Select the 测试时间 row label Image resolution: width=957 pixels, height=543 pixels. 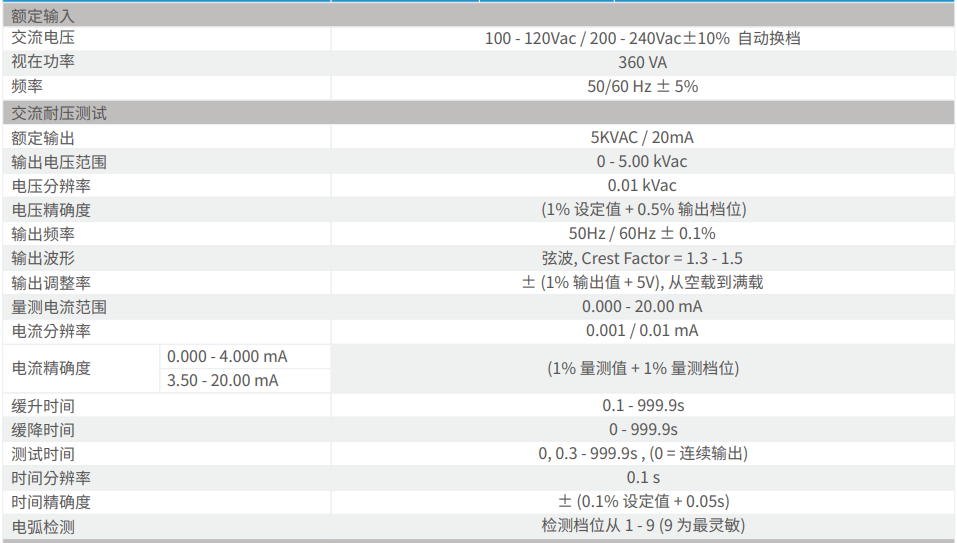click(x=43, y=454)
